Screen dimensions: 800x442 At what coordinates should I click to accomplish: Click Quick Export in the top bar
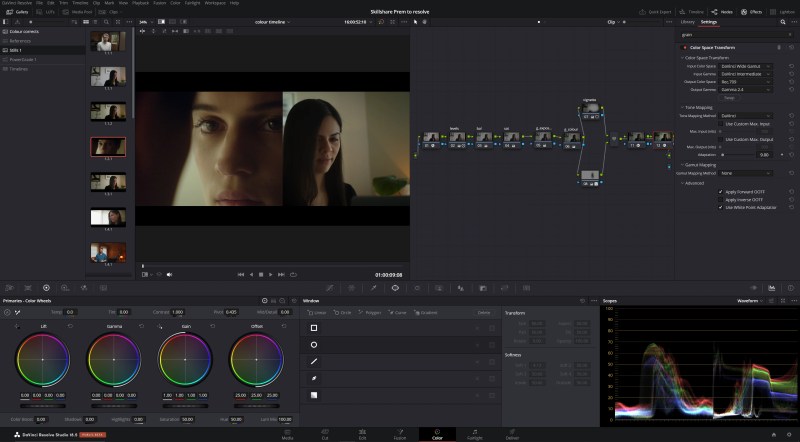[x=656, y=12]
